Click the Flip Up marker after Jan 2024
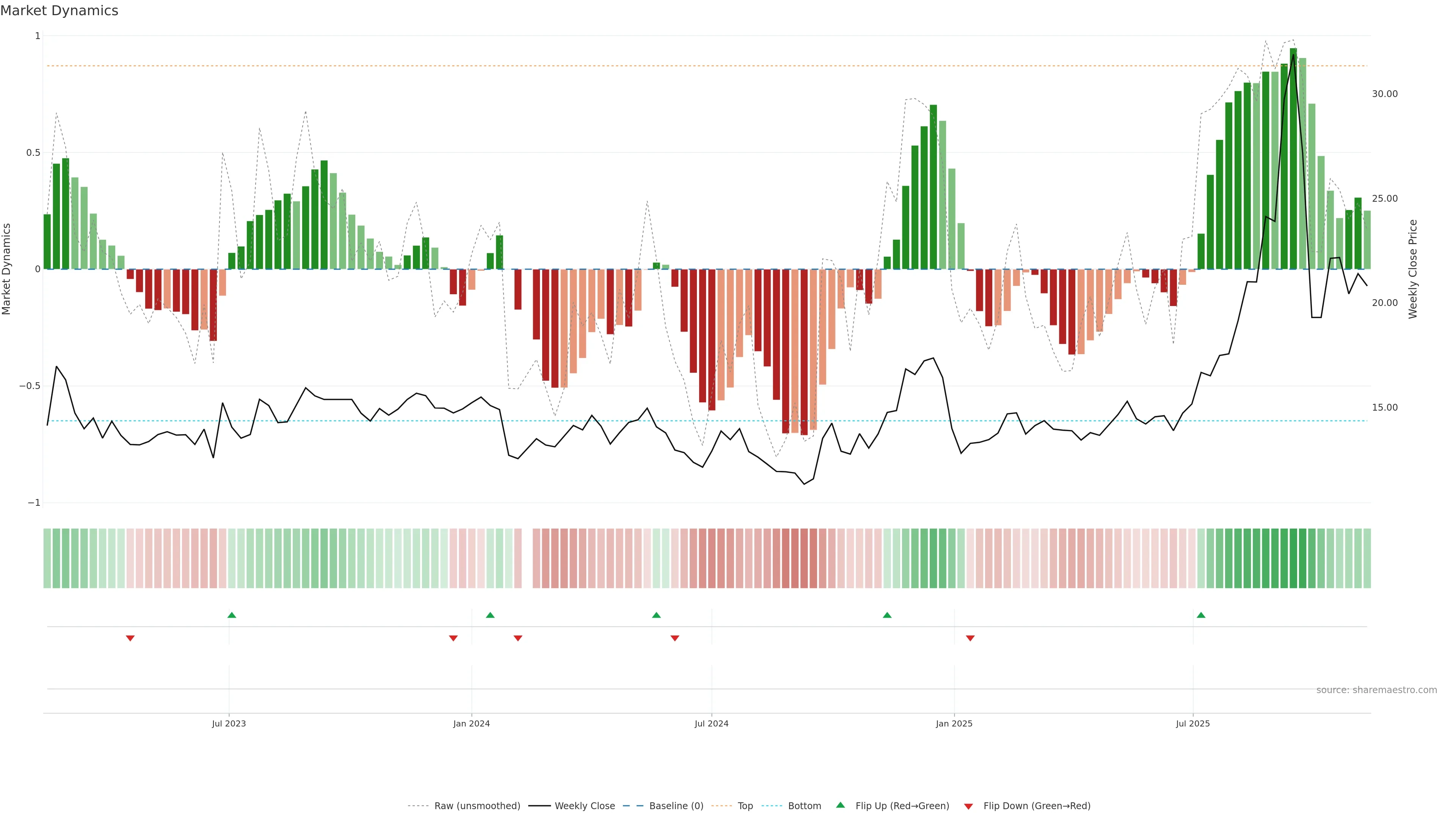Viewport: 1456px width, 819px height. [x=490, y=615]
